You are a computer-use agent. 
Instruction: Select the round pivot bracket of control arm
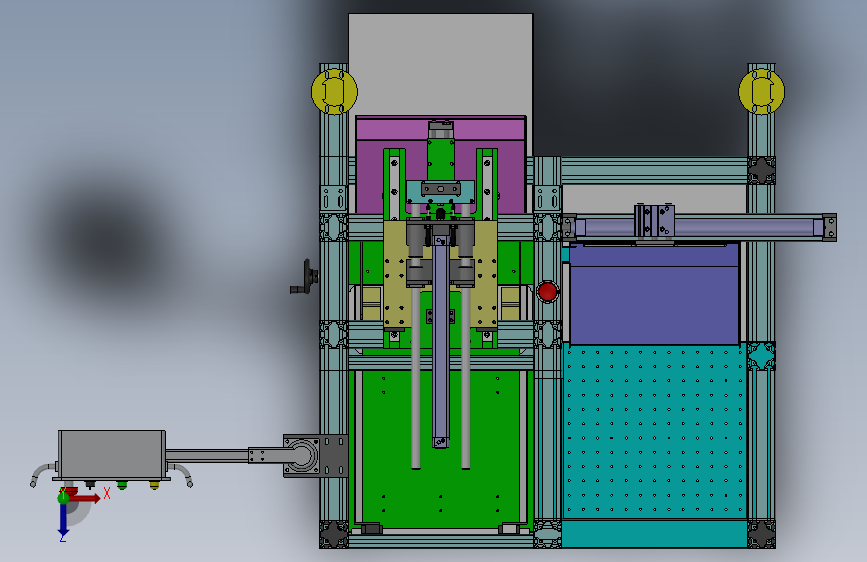[x=301, y=456]
